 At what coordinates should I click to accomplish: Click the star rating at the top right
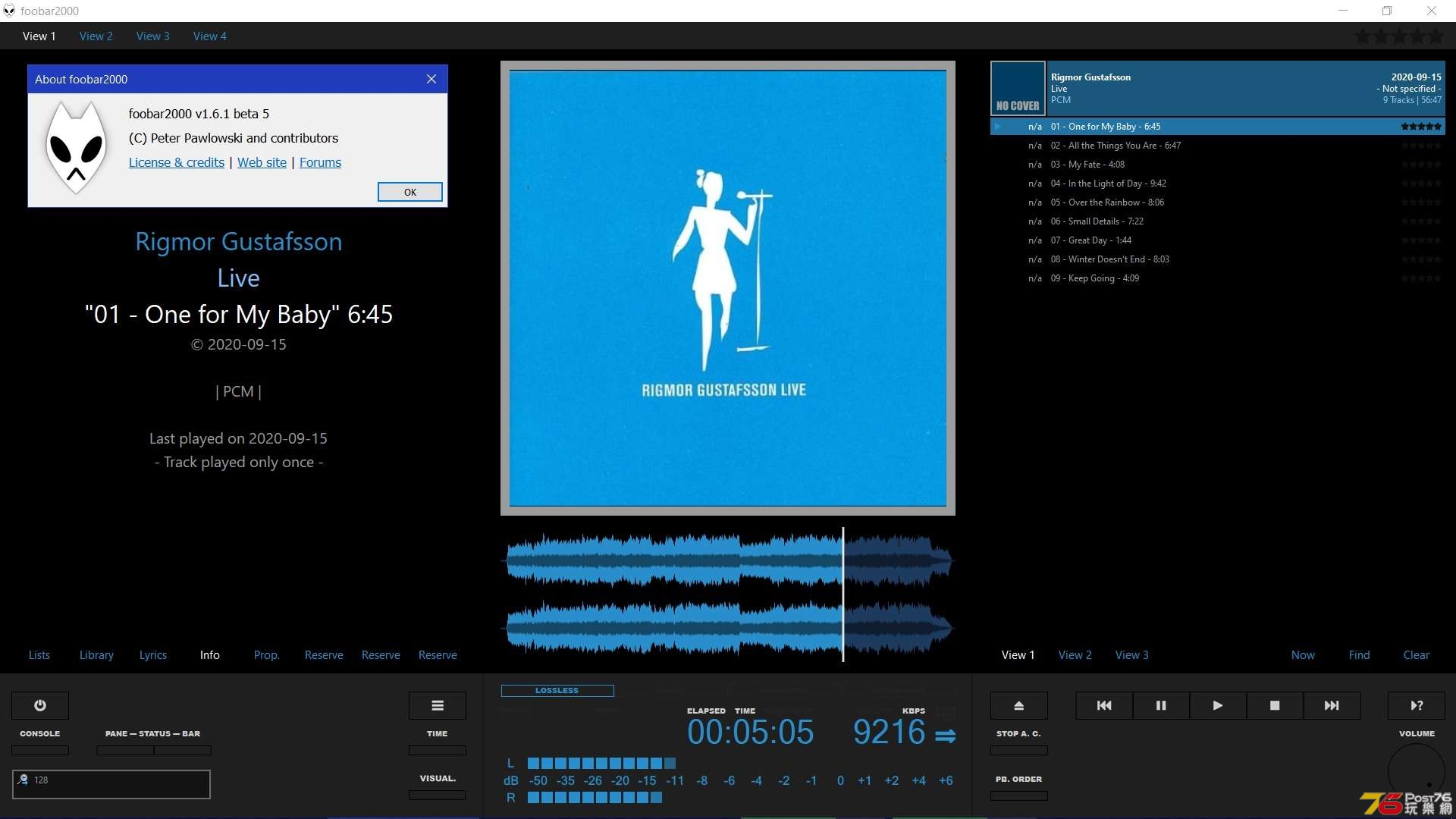click(1399, 36)
